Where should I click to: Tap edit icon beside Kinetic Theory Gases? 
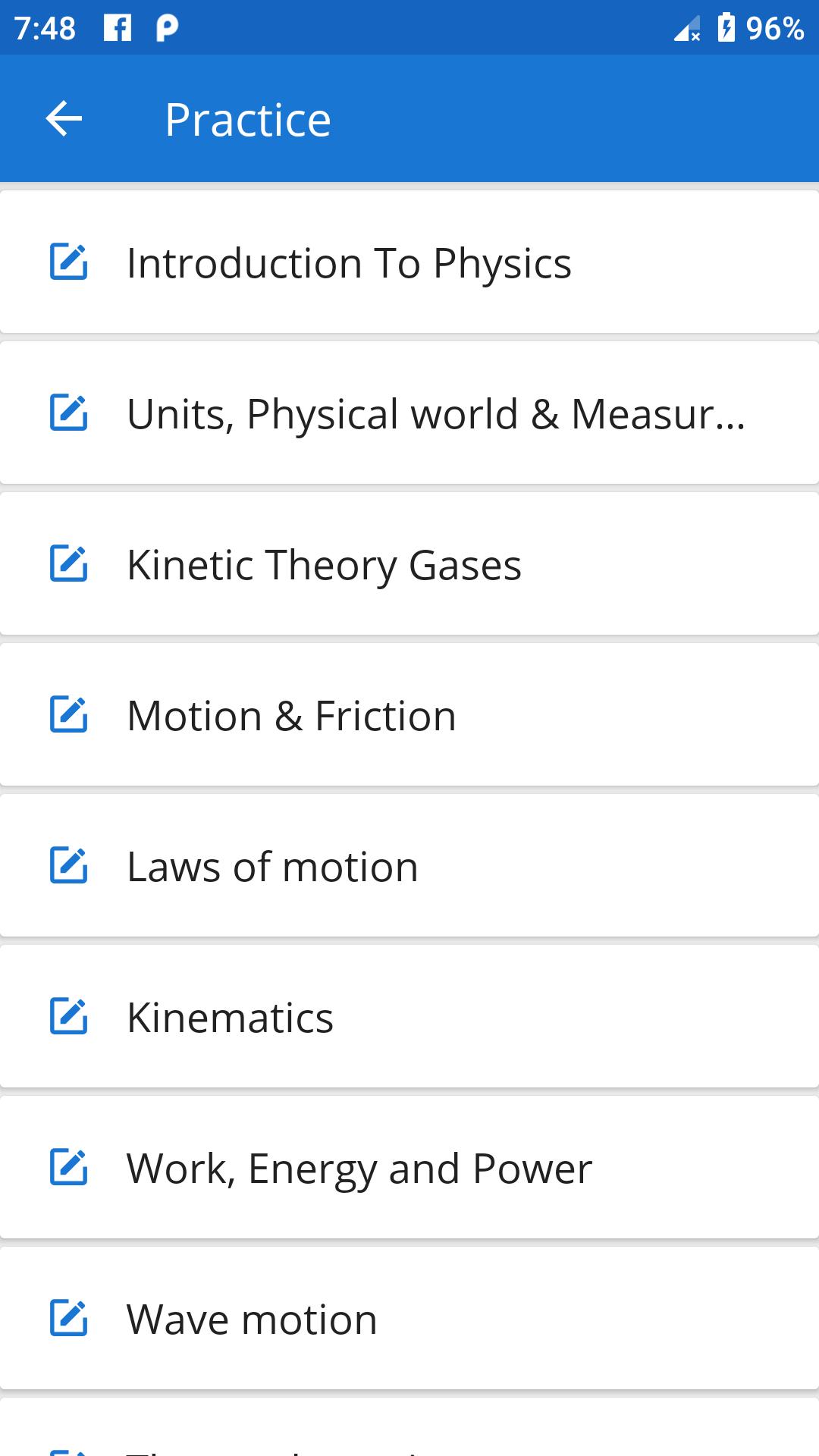tap(69, 564)
